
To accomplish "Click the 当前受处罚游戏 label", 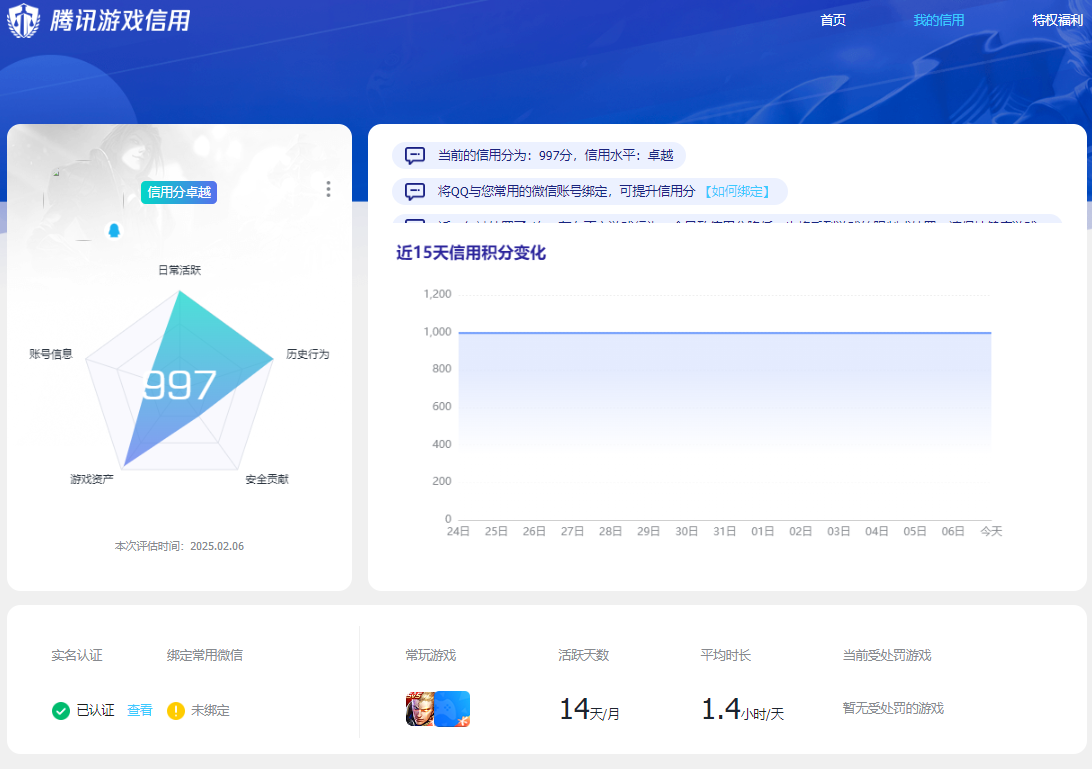I will (887, 655).
